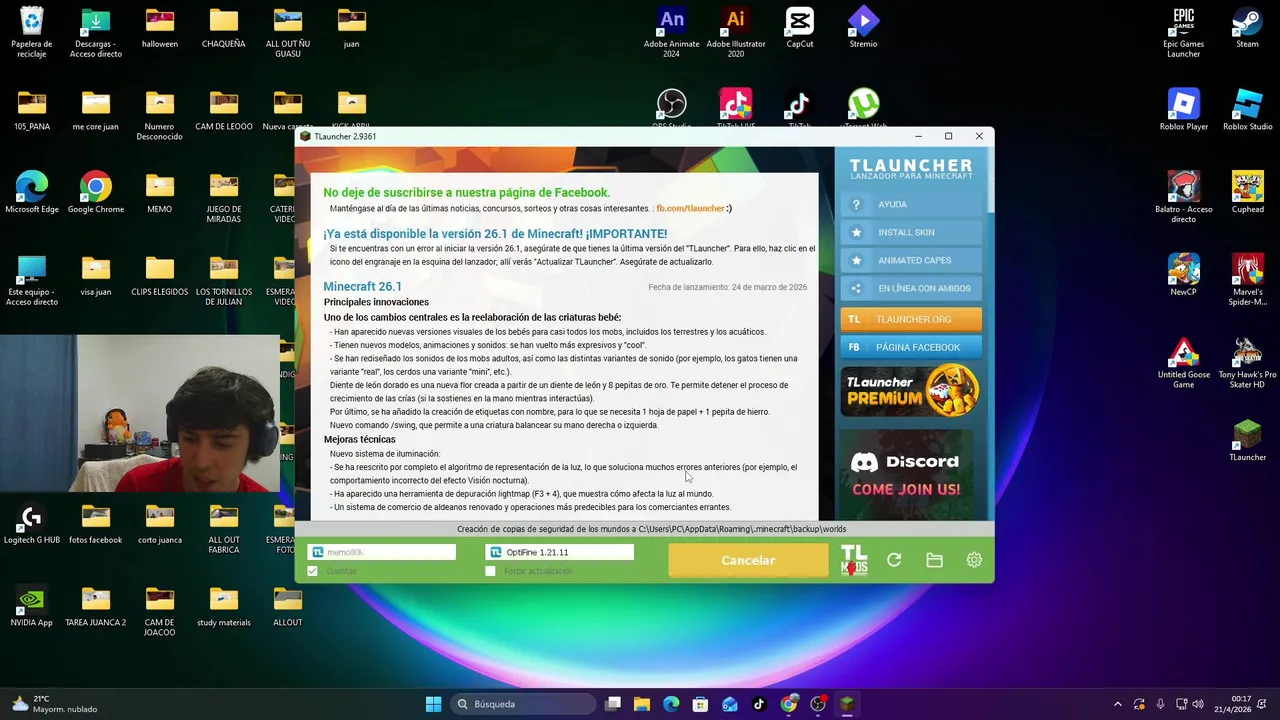Open ANIMATED CAPES in the sidebar

coord(911,260)
